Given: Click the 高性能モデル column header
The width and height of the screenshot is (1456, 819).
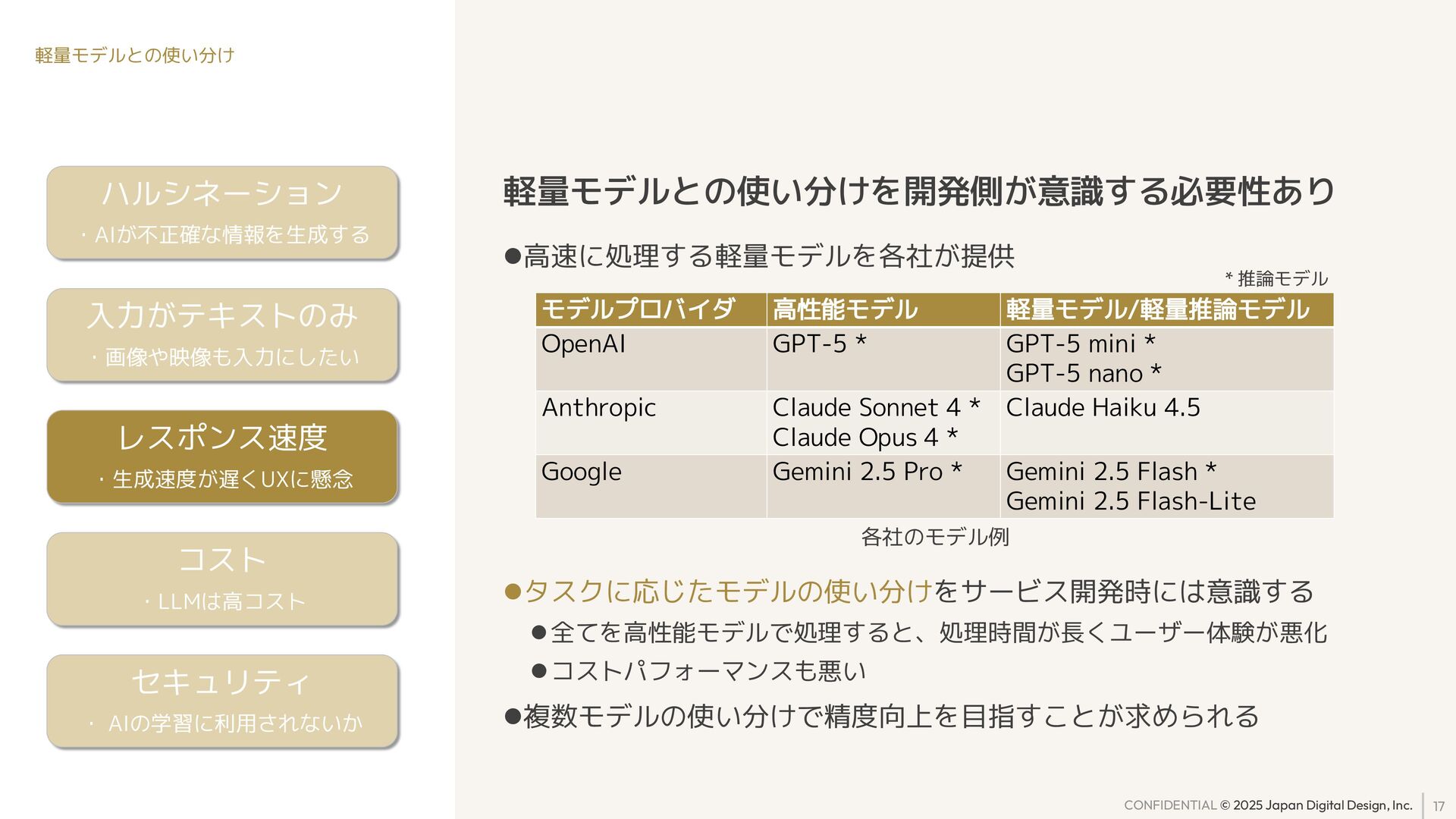Looking at the screenshot, I should (x=845, y=309).
